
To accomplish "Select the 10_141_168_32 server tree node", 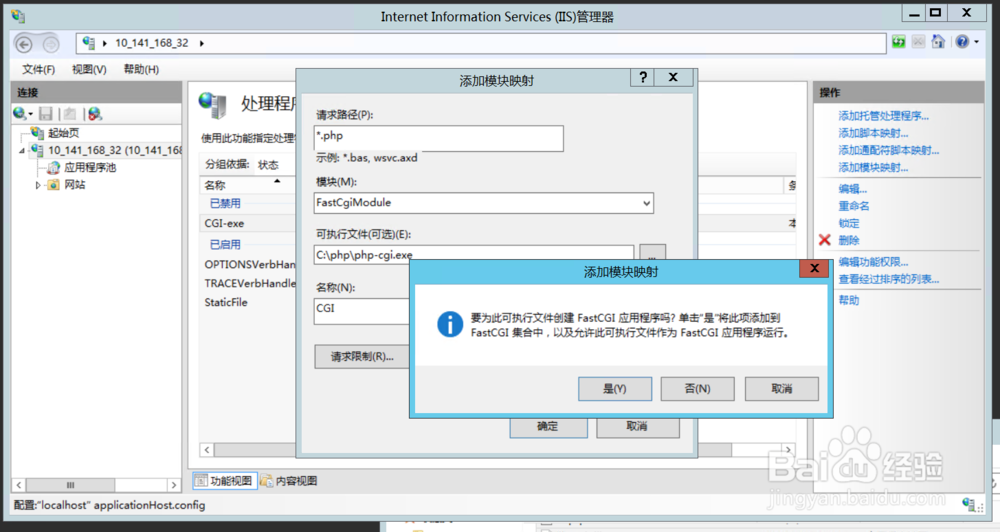I will point(114,150).
